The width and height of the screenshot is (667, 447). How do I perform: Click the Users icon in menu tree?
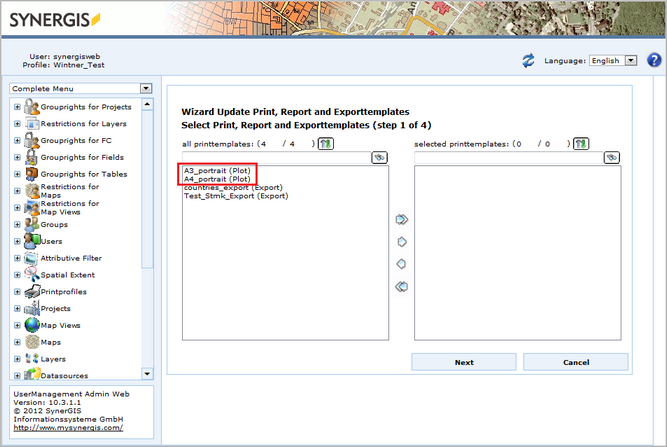click(32, 241)
